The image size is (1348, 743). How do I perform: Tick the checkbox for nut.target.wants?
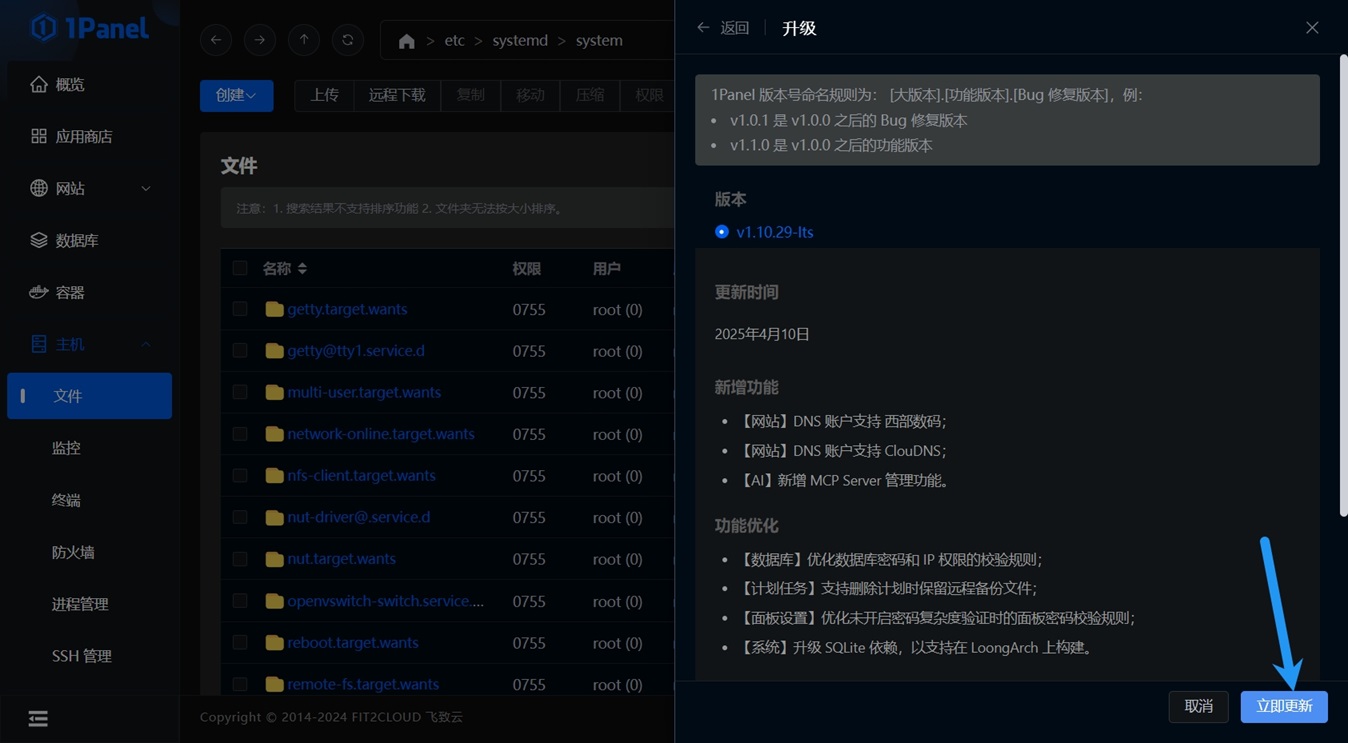pyautogui.click(x=240, y=559)
